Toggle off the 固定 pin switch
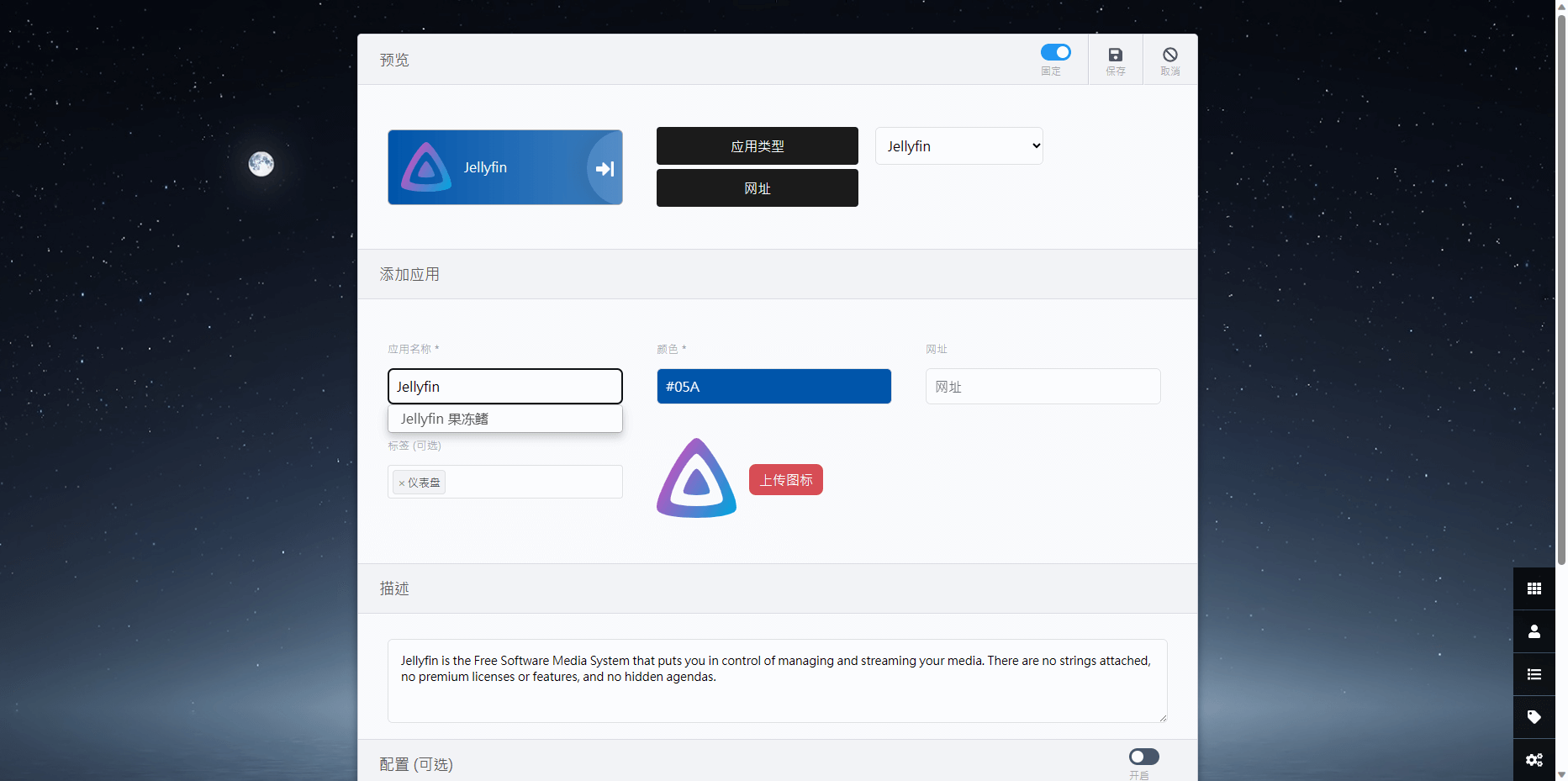The height and width of the screenshot is (781, 1568). [1056, 51]
